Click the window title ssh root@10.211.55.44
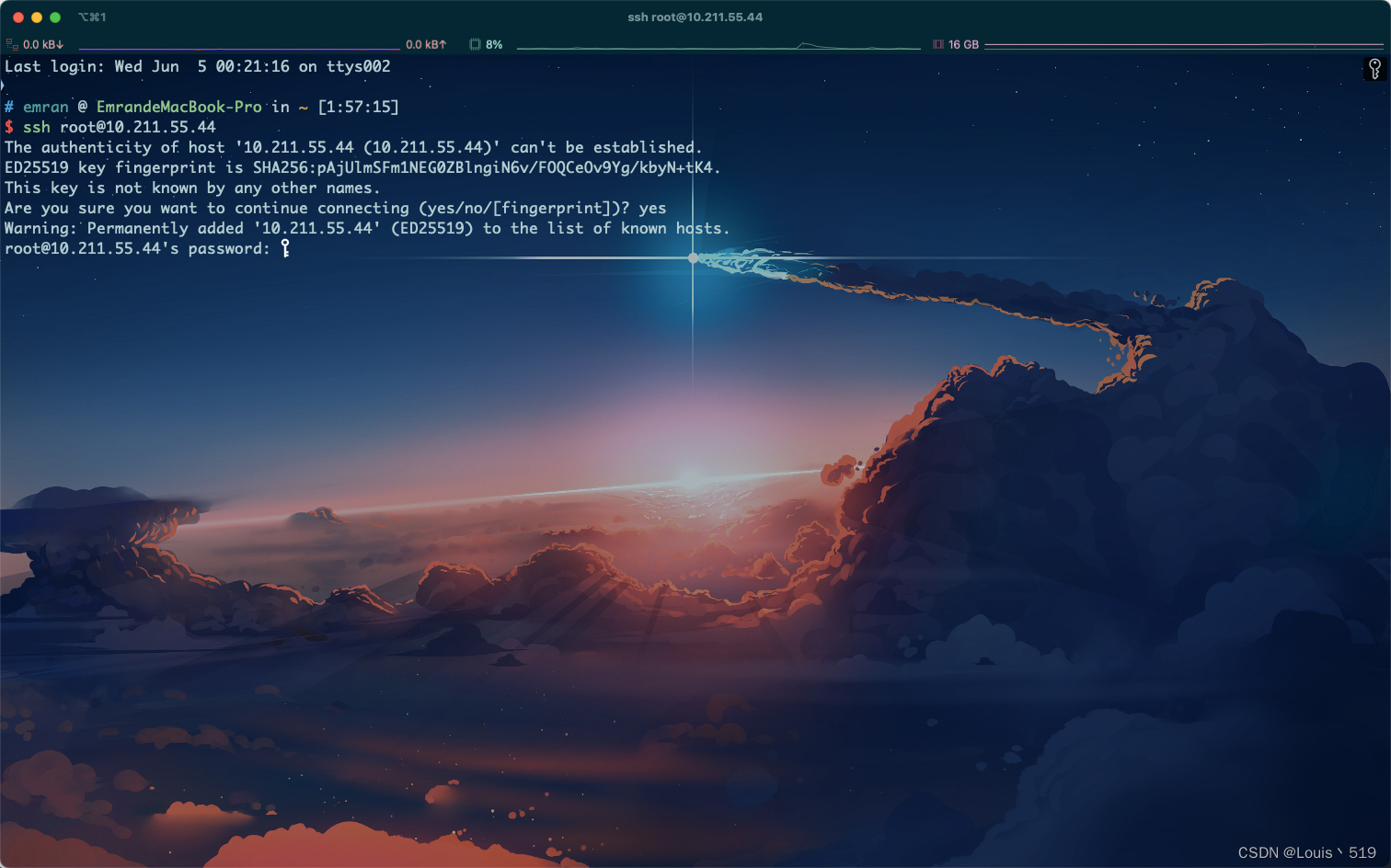The image size is (1391, 868). pyautogui.click(x=695, y=17)
